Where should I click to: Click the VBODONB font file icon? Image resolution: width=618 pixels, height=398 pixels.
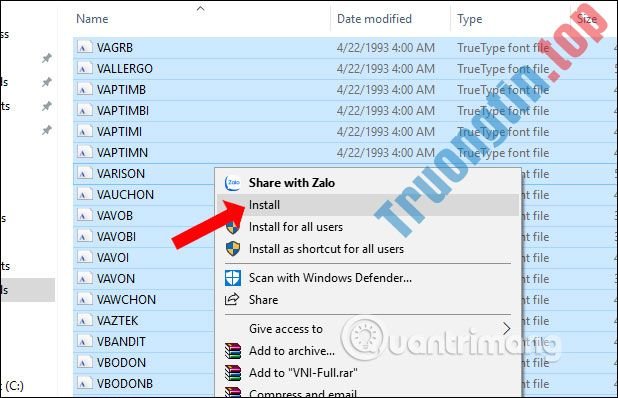[84, 383]
